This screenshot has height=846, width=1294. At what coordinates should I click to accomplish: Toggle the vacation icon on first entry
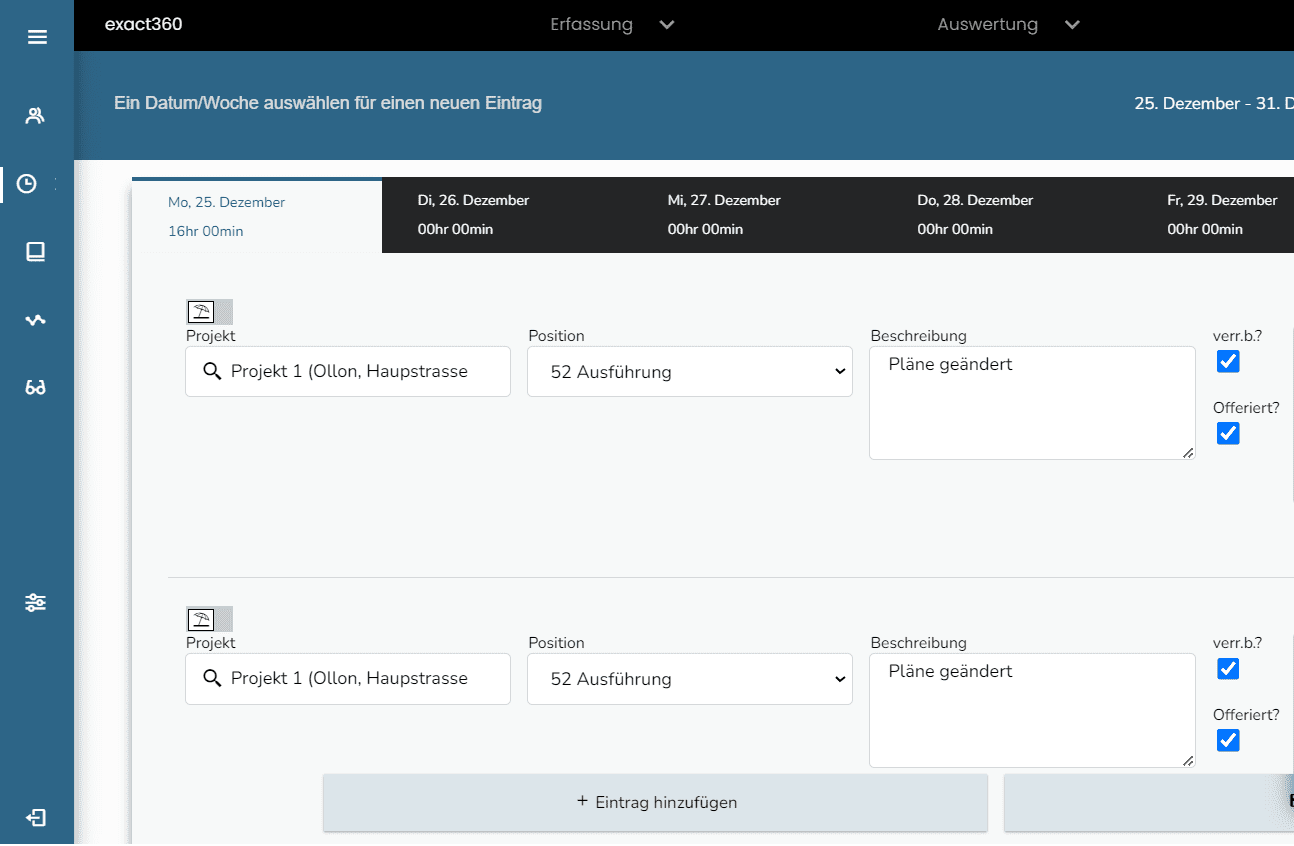pyautogui.click(x=202, y=311)
